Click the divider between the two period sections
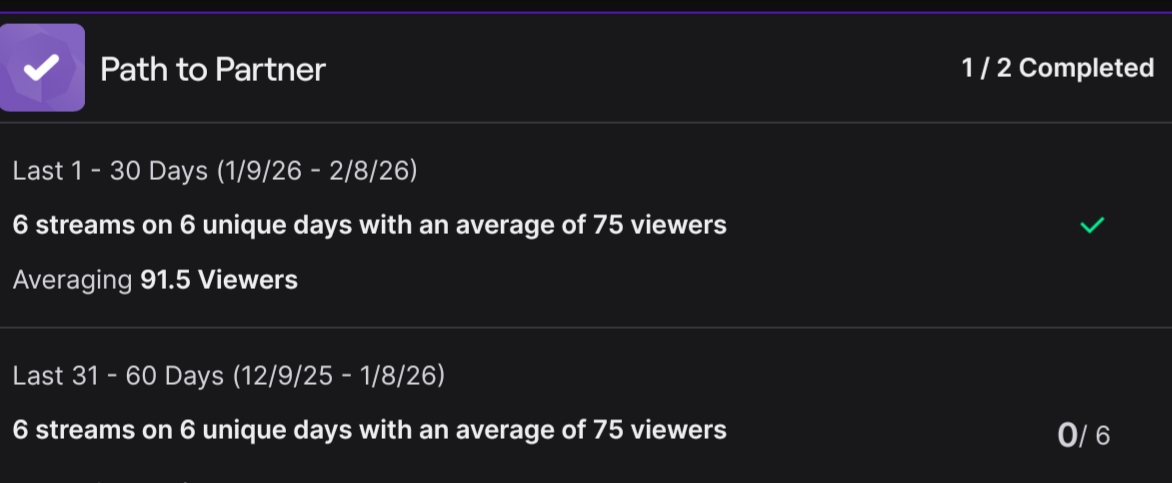Screen dimensions: 1172x483 point(586,327)
